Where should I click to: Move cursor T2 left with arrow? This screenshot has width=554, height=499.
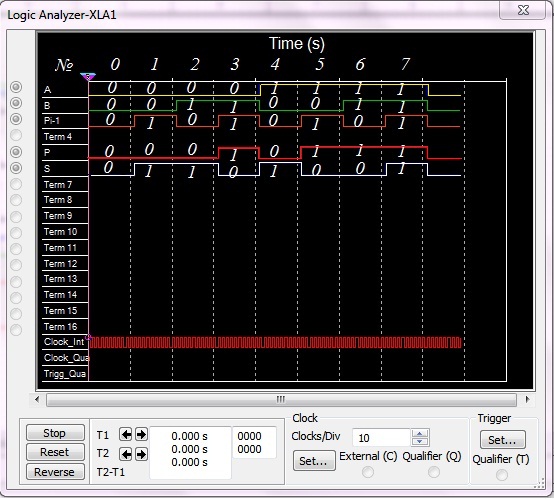click(125, 454)
